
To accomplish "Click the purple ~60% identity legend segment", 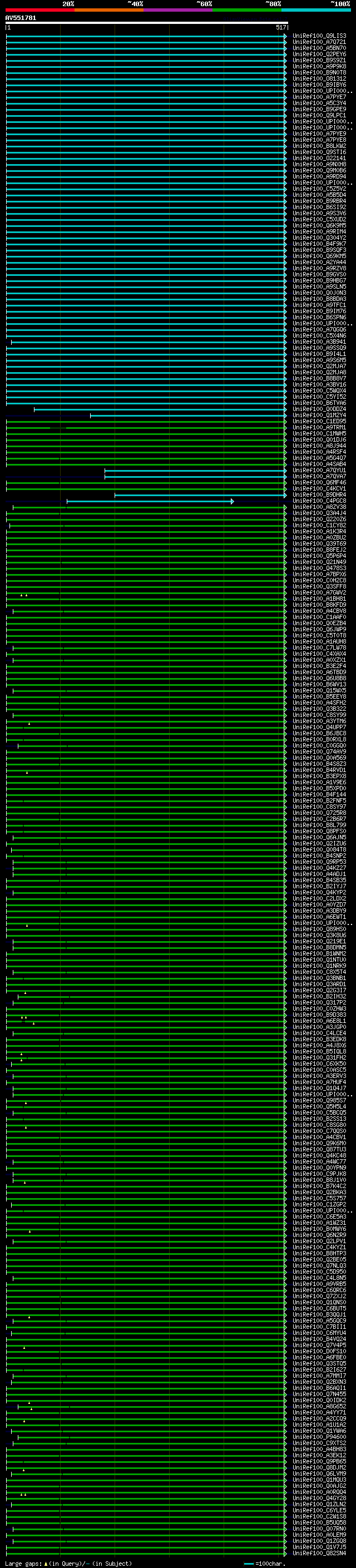I will [177, 10].
